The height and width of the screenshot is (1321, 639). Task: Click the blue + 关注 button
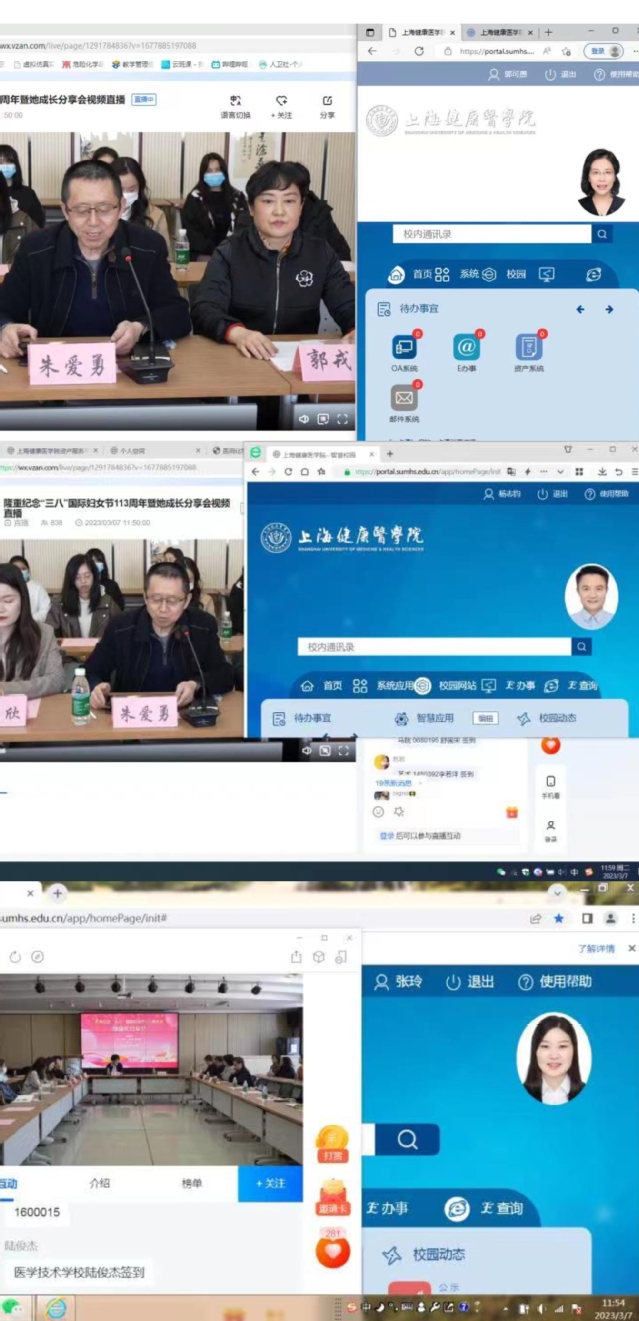[269, 1183]
